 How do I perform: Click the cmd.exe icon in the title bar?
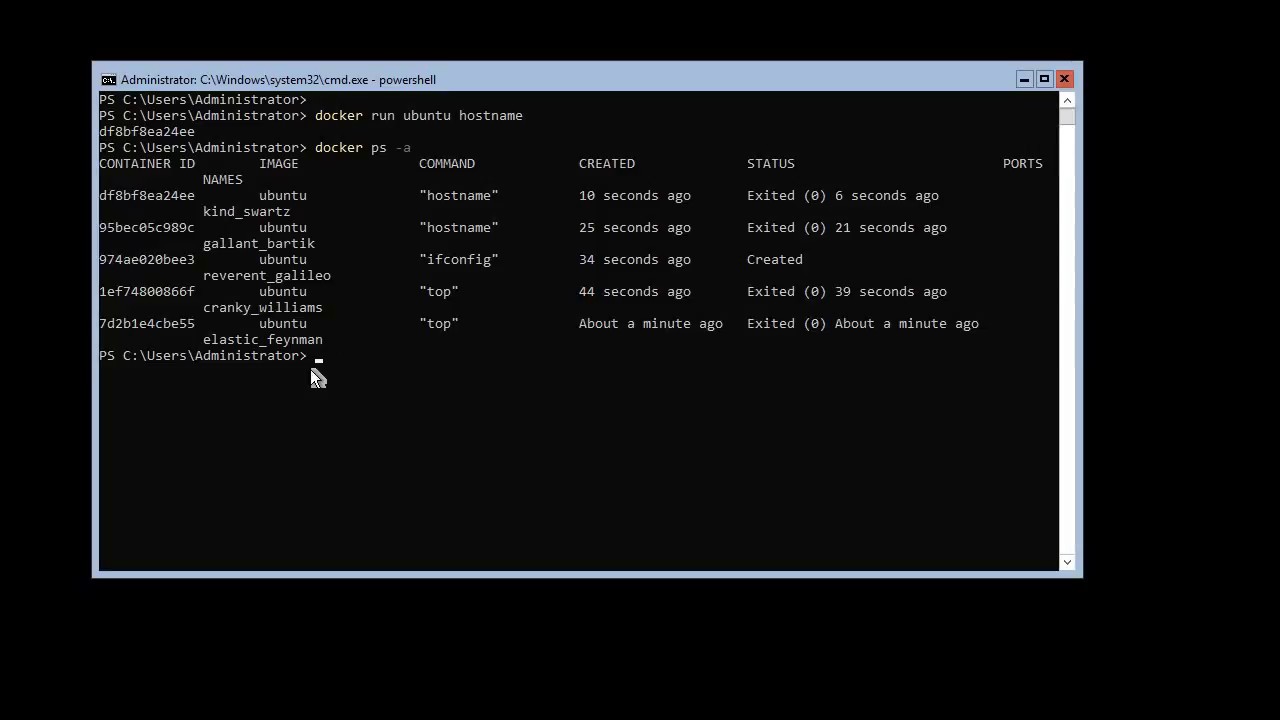tap(108, 80)
